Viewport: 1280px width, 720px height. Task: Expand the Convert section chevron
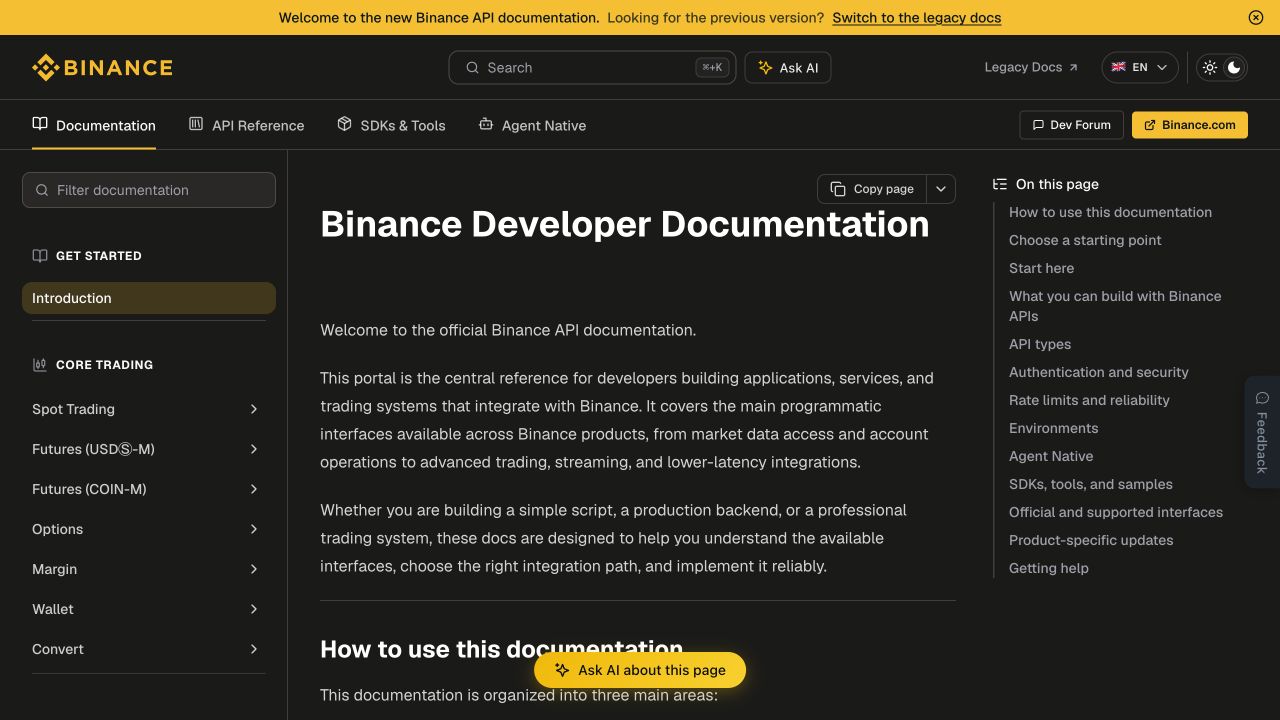(254, 649)
